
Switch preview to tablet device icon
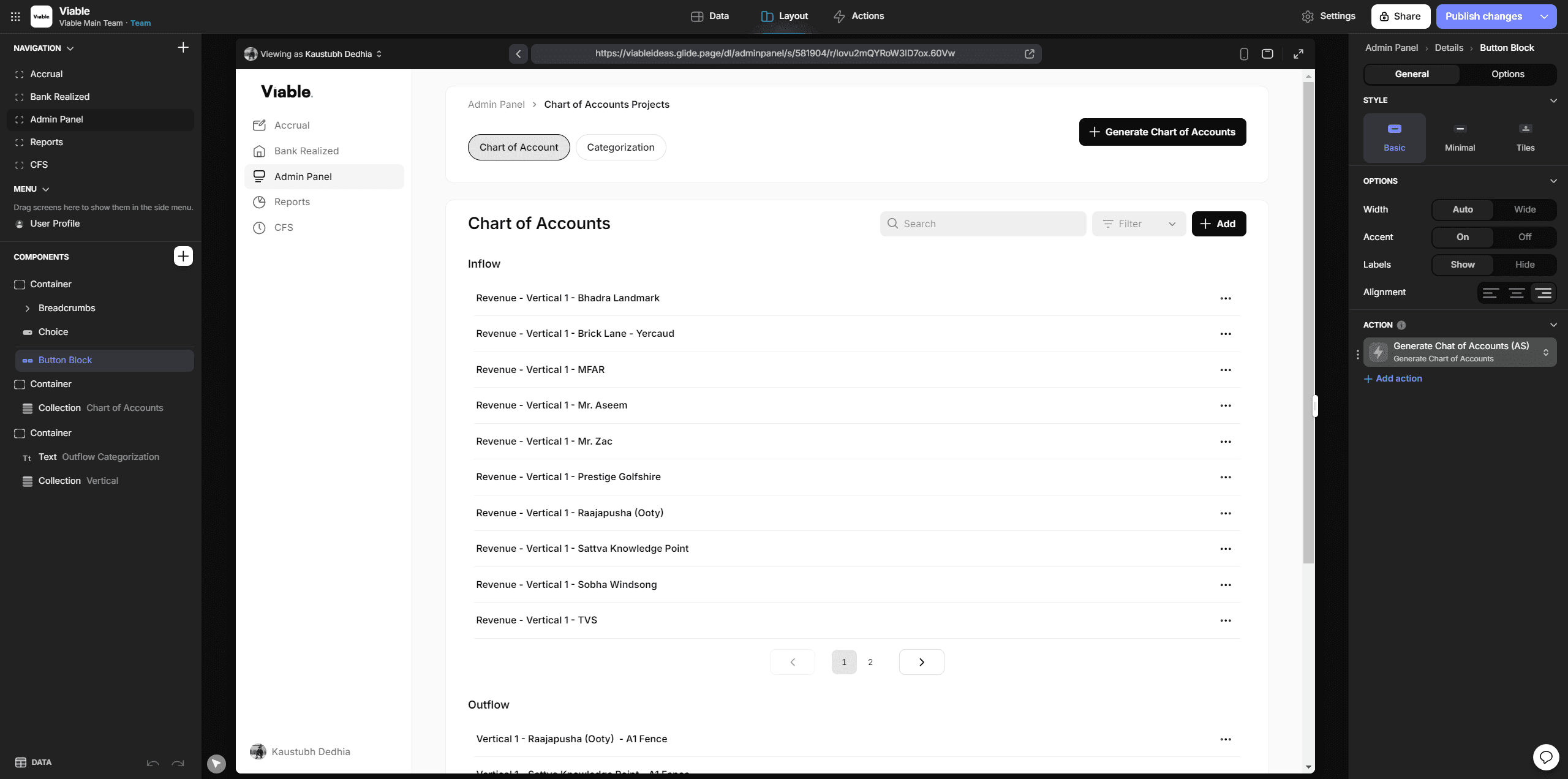(1267, 54)
